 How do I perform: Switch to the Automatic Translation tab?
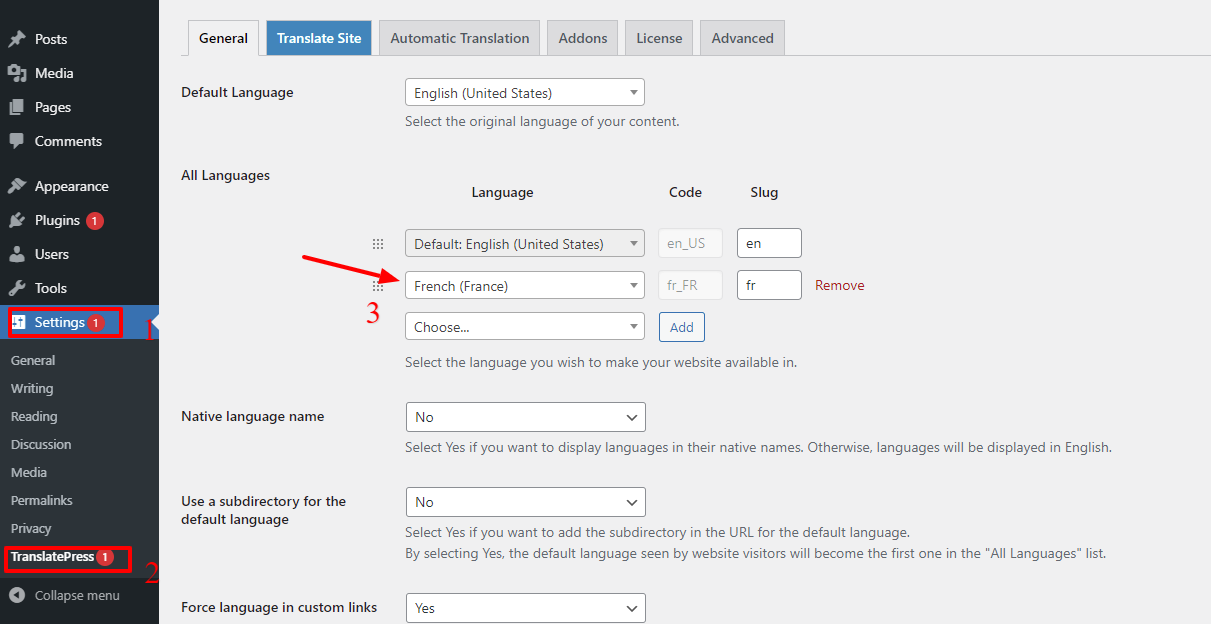460,38
